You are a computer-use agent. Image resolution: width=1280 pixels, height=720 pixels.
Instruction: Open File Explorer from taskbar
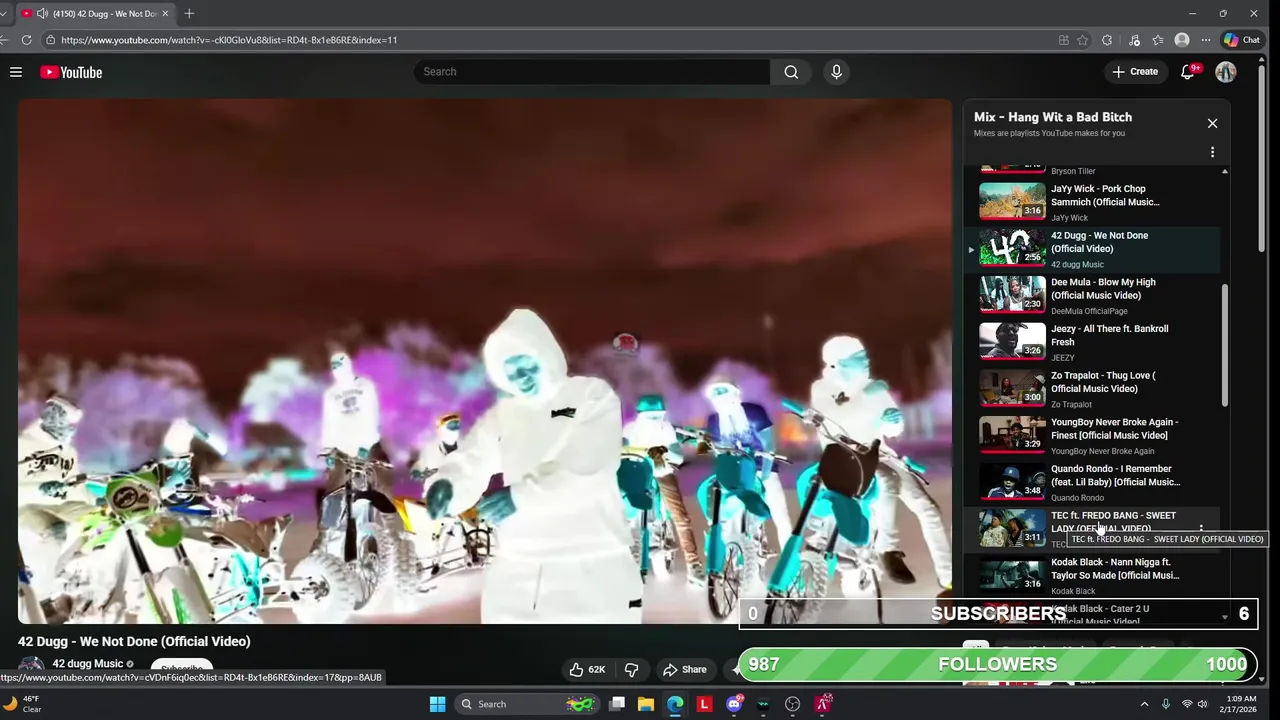[x=646, y=704]
